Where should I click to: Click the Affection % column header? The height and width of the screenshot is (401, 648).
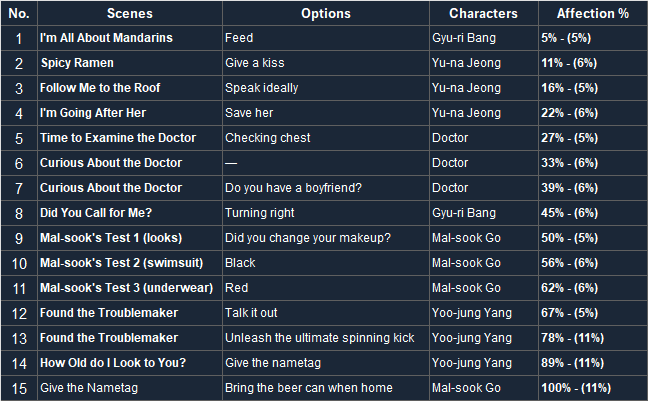click(x=592, y=14)
